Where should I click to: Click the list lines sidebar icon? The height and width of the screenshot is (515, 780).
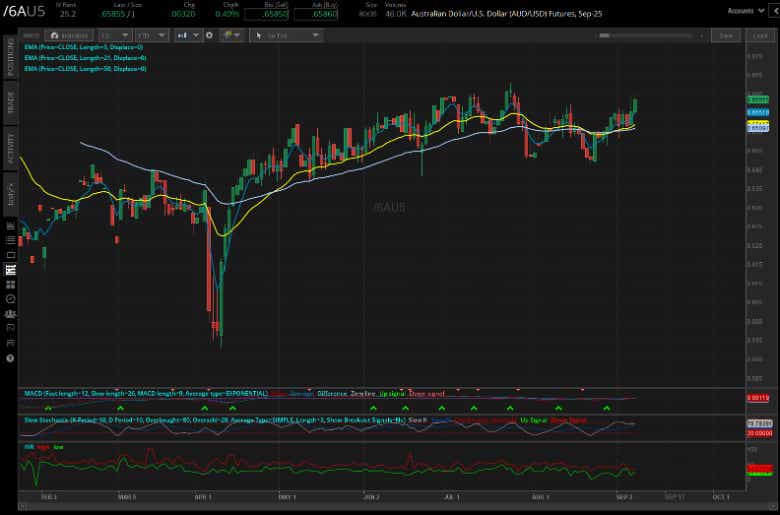click(x=10, y=240)
